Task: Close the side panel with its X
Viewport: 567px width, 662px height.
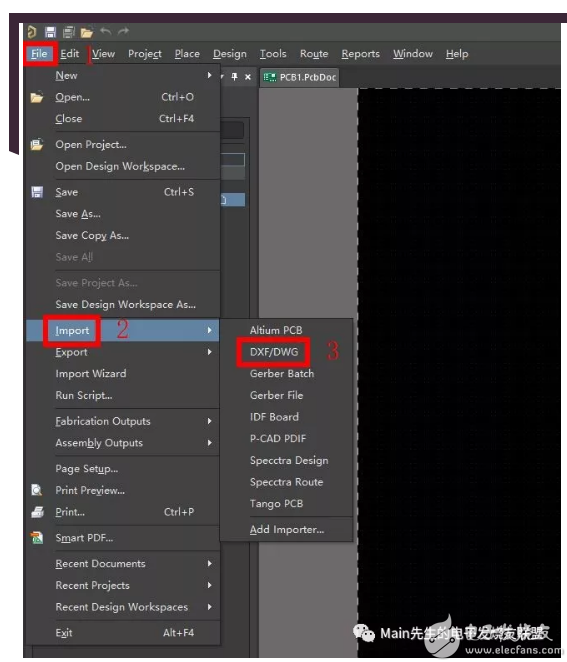Action: tap(248, 77)
